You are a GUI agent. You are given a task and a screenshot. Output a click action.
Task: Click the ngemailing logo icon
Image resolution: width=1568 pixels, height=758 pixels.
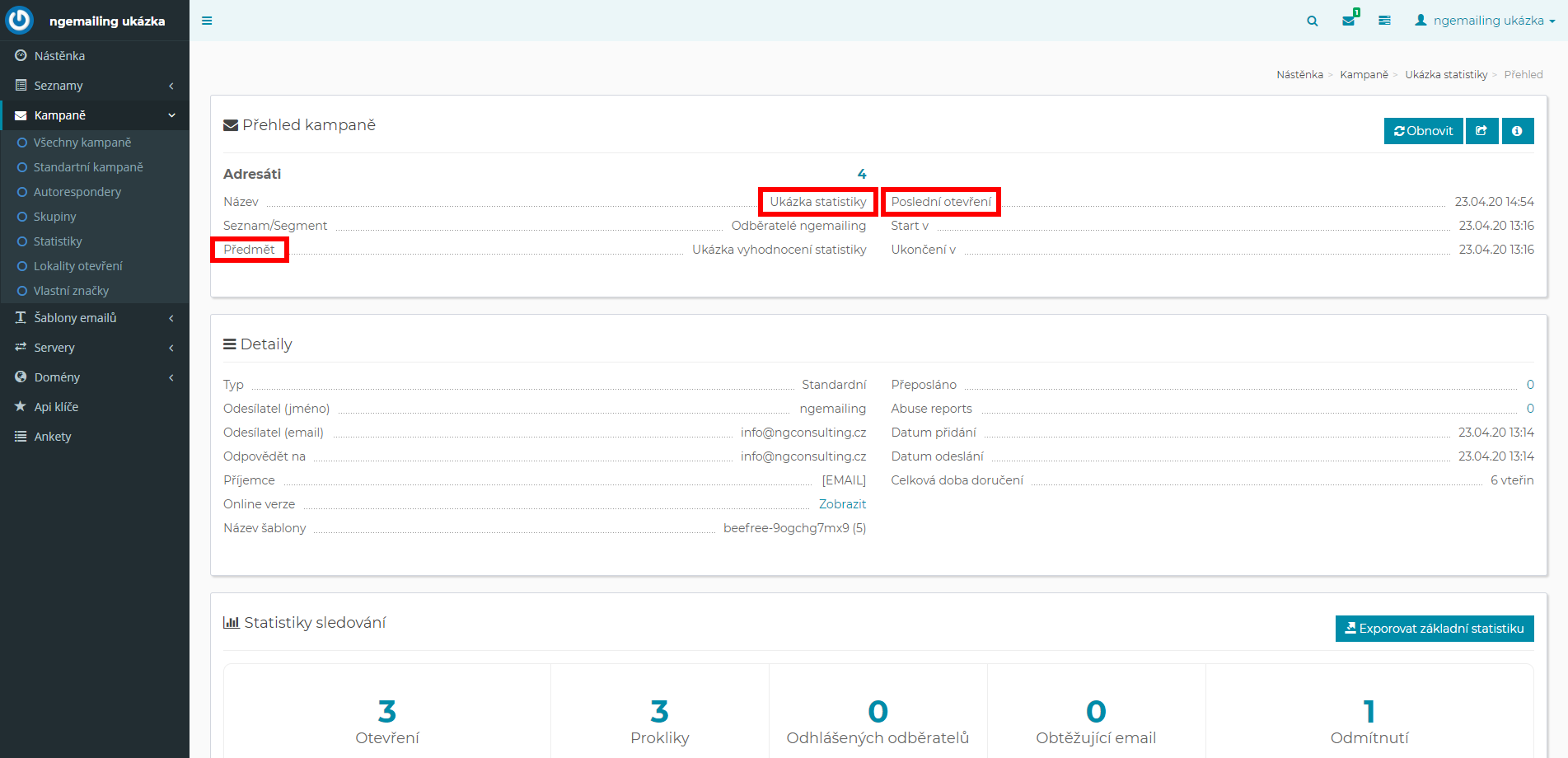pos(19,20)
